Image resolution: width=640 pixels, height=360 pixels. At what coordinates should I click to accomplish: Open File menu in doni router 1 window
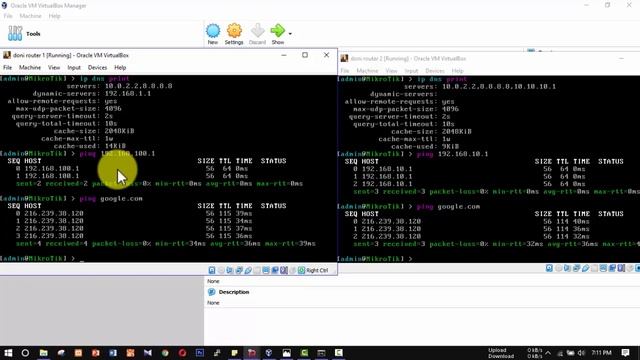click(7, 67)
